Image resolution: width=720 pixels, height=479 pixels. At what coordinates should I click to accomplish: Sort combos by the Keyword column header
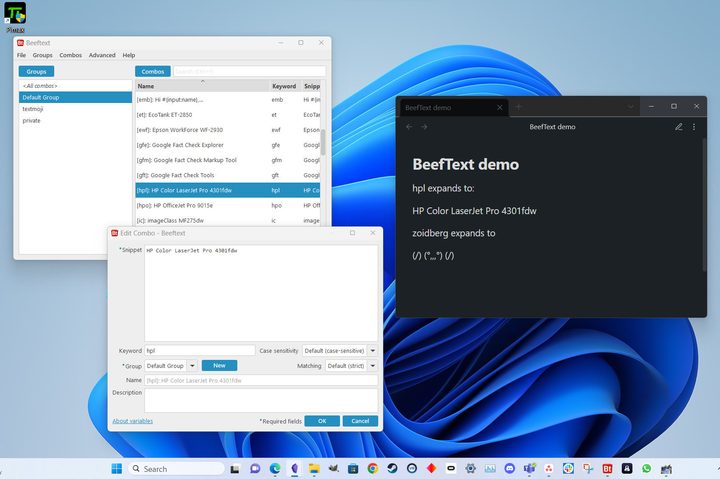(284, 86)
